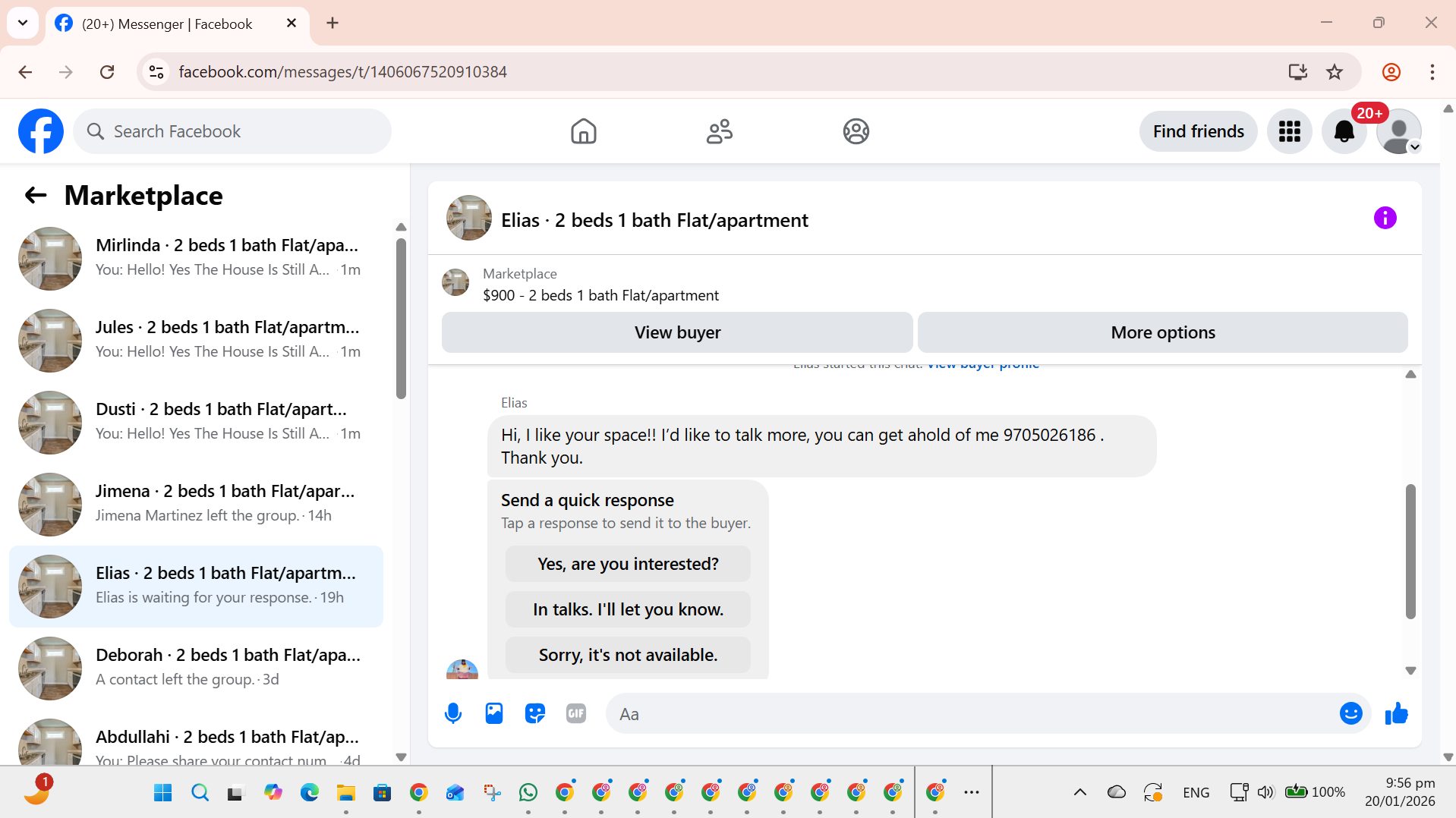The image size is (1456, 818).
Task: Click the chat messages scrollbar thumb
Action: pos(1410,551)
